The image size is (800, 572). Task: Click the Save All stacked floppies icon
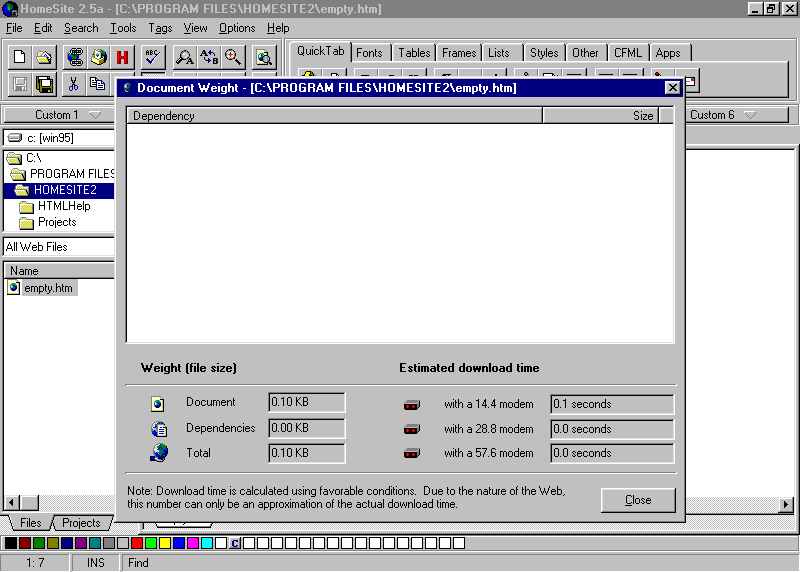(44, 84)
